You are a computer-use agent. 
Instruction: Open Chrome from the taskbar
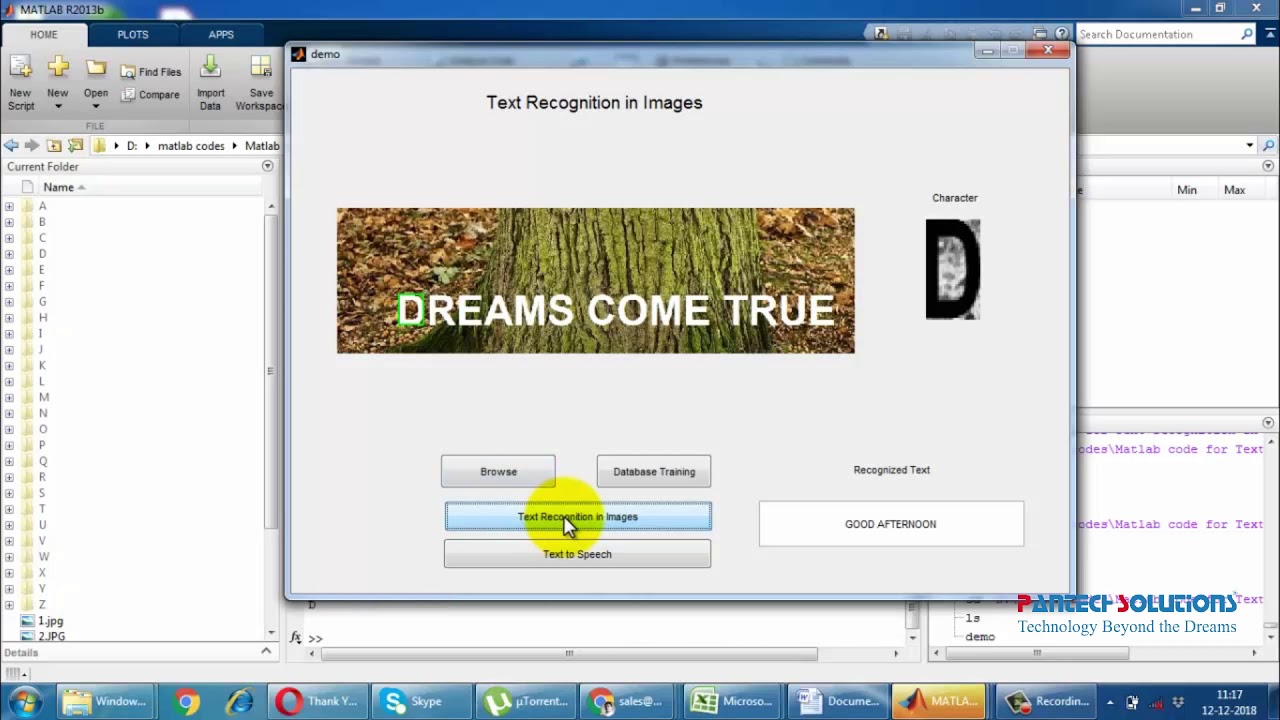(186, 701)
